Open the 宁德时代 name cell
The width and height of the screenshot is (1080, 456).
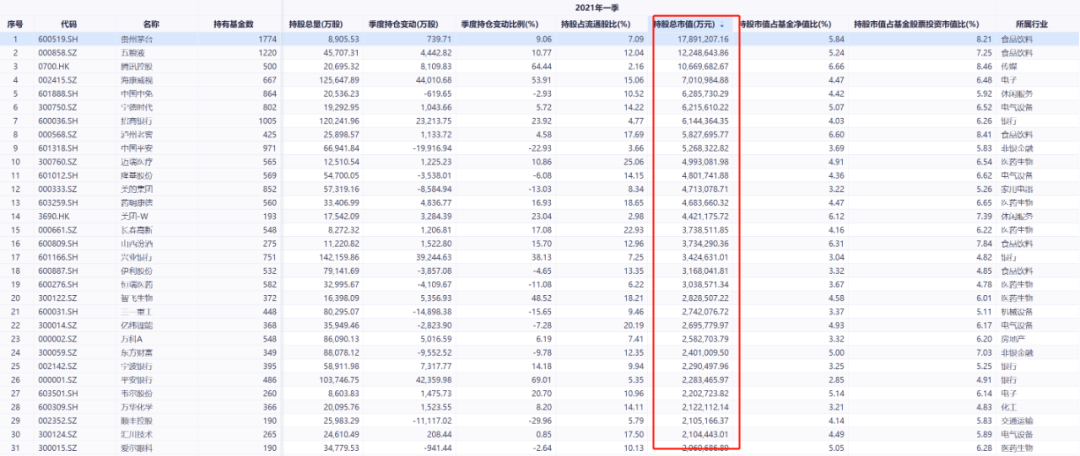[135, 105]
